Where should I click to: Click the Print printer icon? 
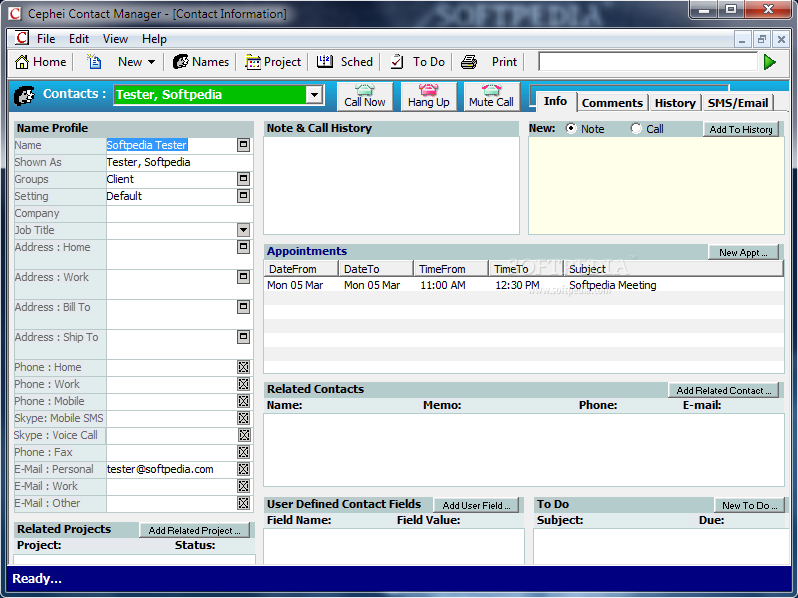[x=469, y=62]
